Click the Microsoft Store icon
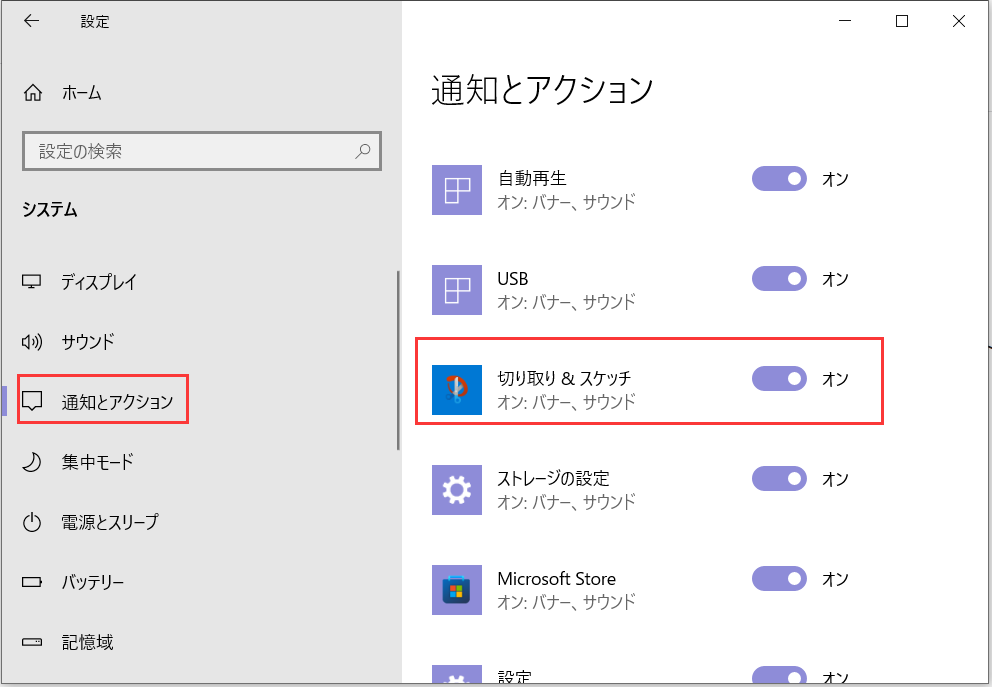Screen dimensions: 992x687 [457, 590]
